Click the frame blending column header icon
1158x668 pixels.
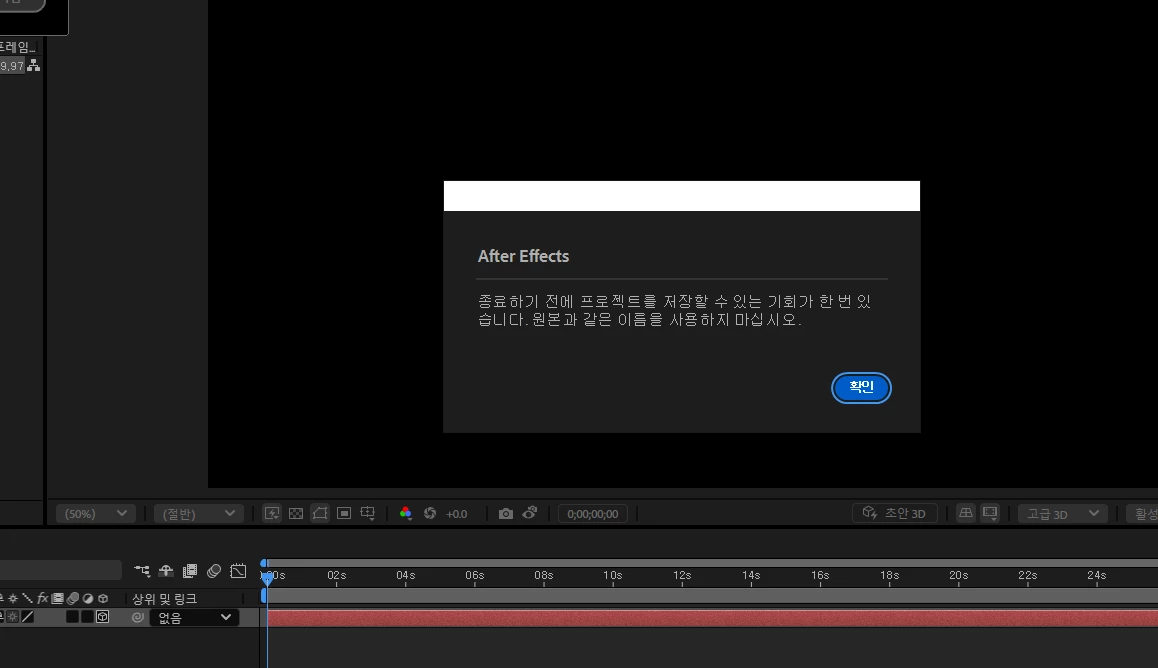58,599
